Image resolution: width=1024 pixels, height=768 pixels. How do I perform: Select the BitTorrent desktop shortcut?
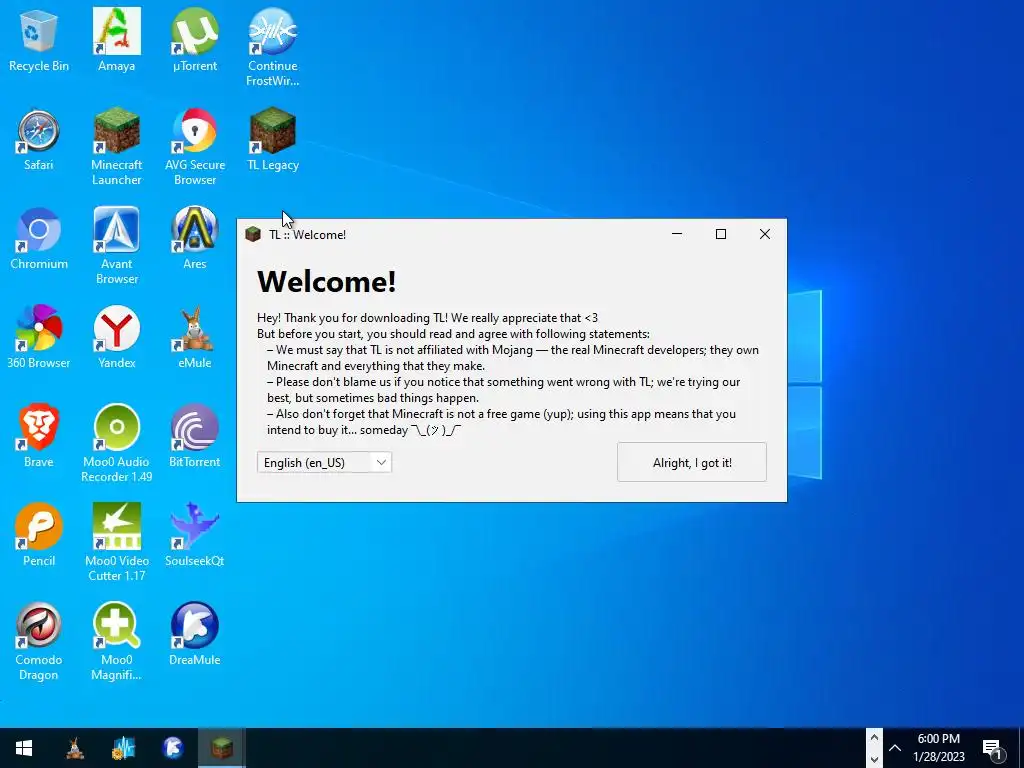[x=195, y=436]
